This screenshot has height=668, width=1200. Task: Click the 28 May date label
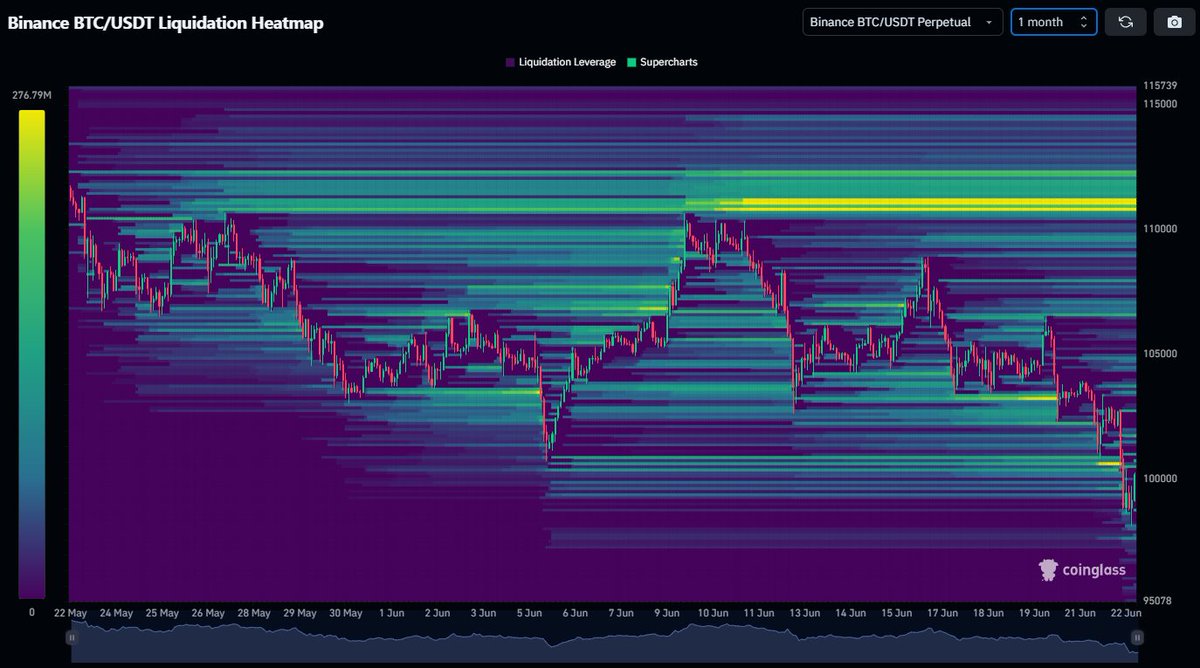point(254,613)
